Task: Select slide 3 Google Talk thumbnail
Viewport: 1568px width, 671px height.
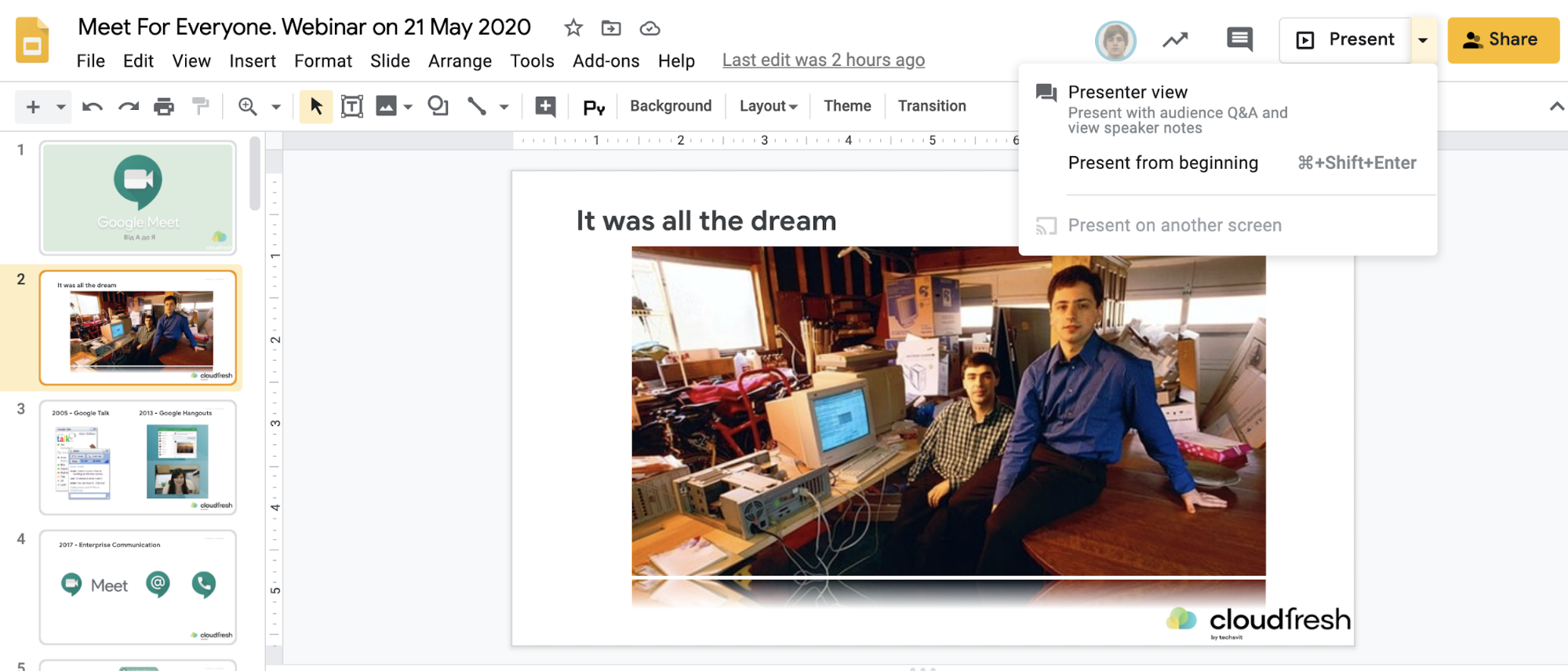Action: pyautogui.click(x=138, y=458)
